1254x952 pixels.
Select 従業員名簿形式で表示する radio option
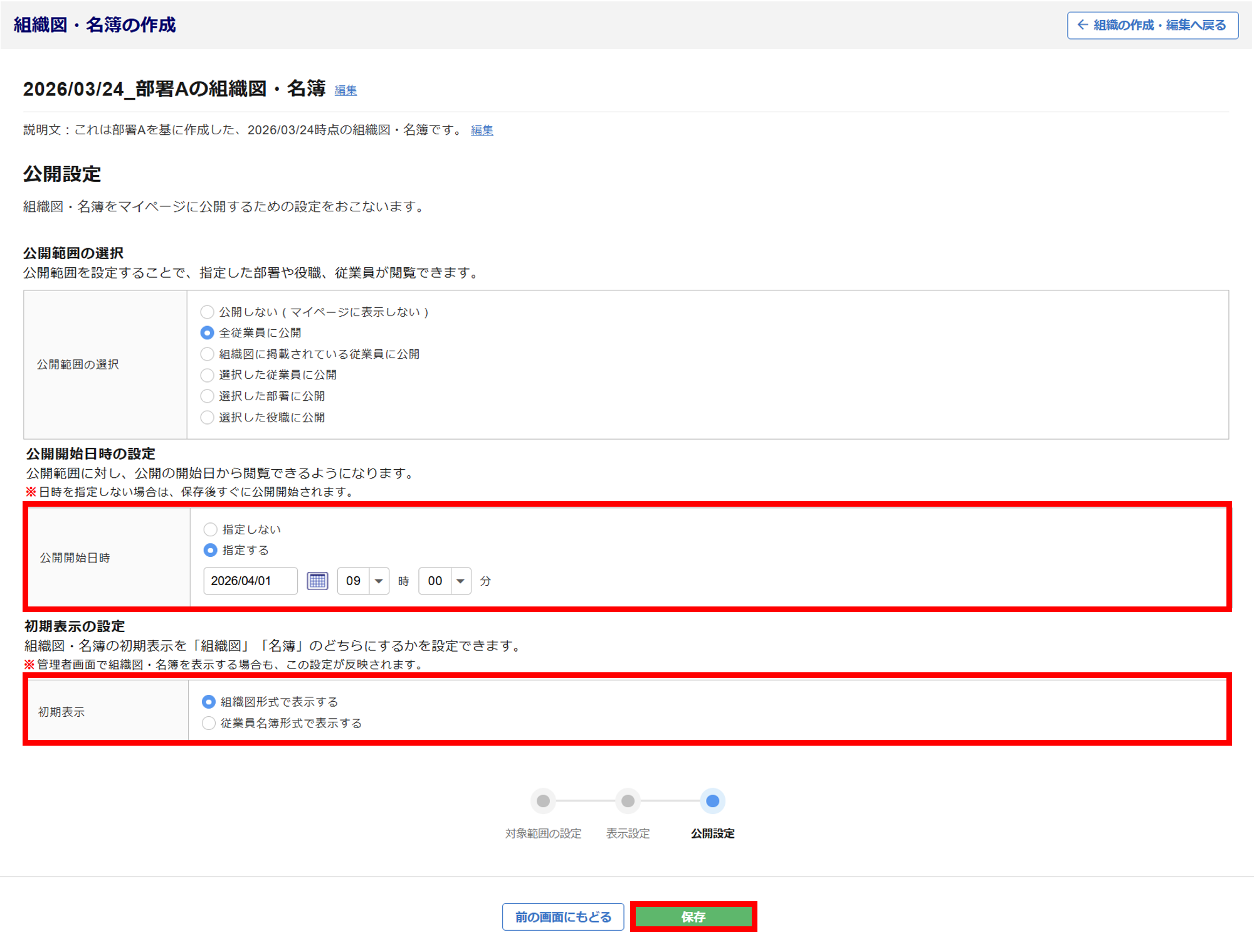click(209, 723)
